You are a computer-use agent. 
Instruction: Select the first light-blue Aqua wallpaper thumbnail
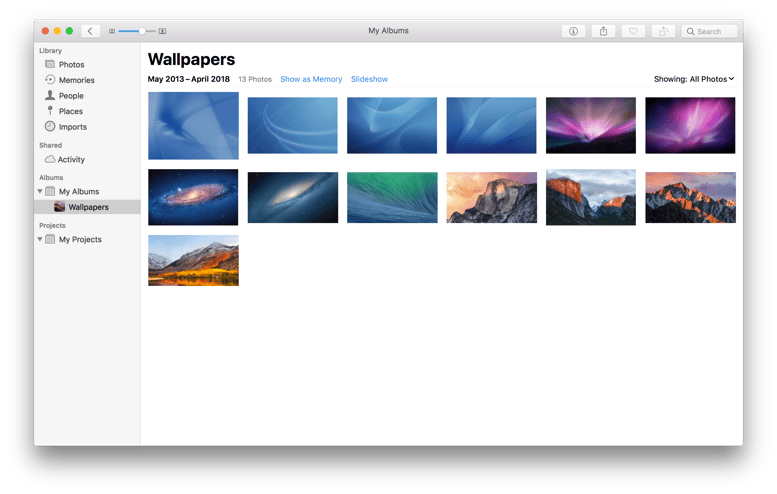coord(193,125)
